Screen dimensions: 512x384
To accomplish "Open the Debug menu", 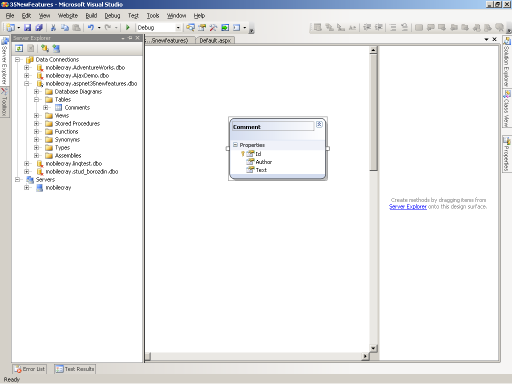I will pos(112,16).
